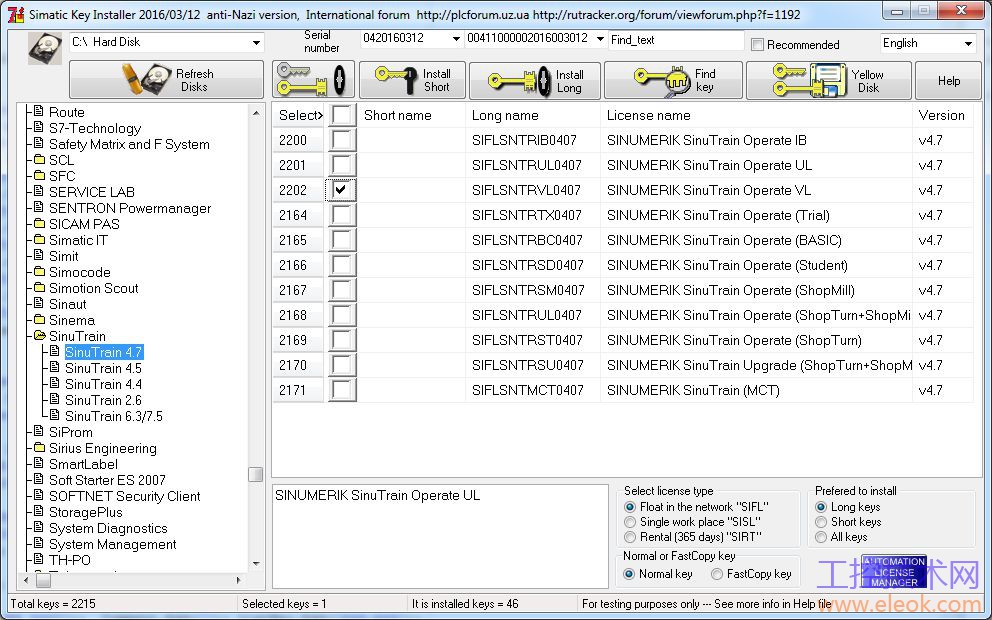Click the Refresh Disks button
The width and height of the screenshot is (992, 620).
(166, 80)
